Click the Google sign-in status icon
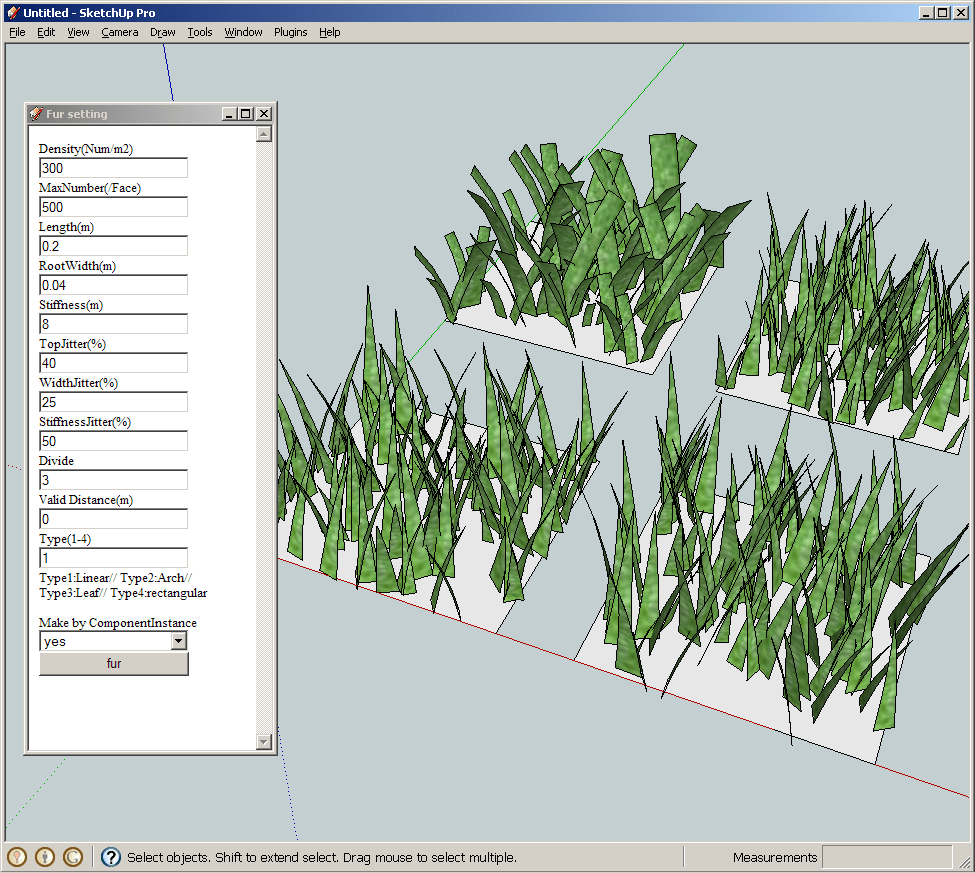This screenshot has width=975, height=873. click(x=73, y=857)
